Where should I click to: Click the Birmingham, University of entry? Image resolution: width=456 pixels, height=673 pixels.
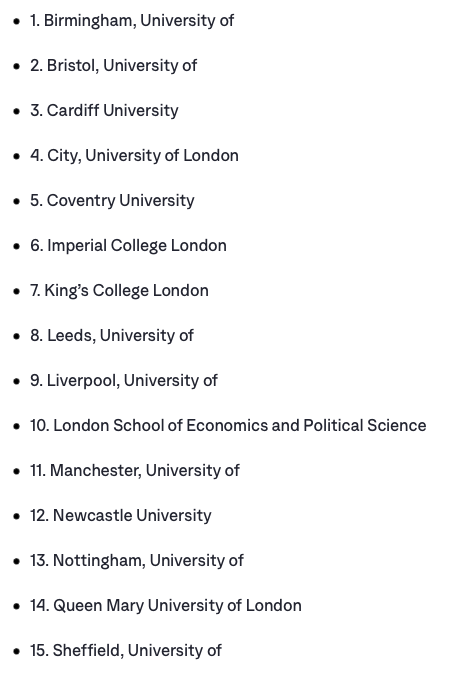pyautogui.click(x=132, y=21)
